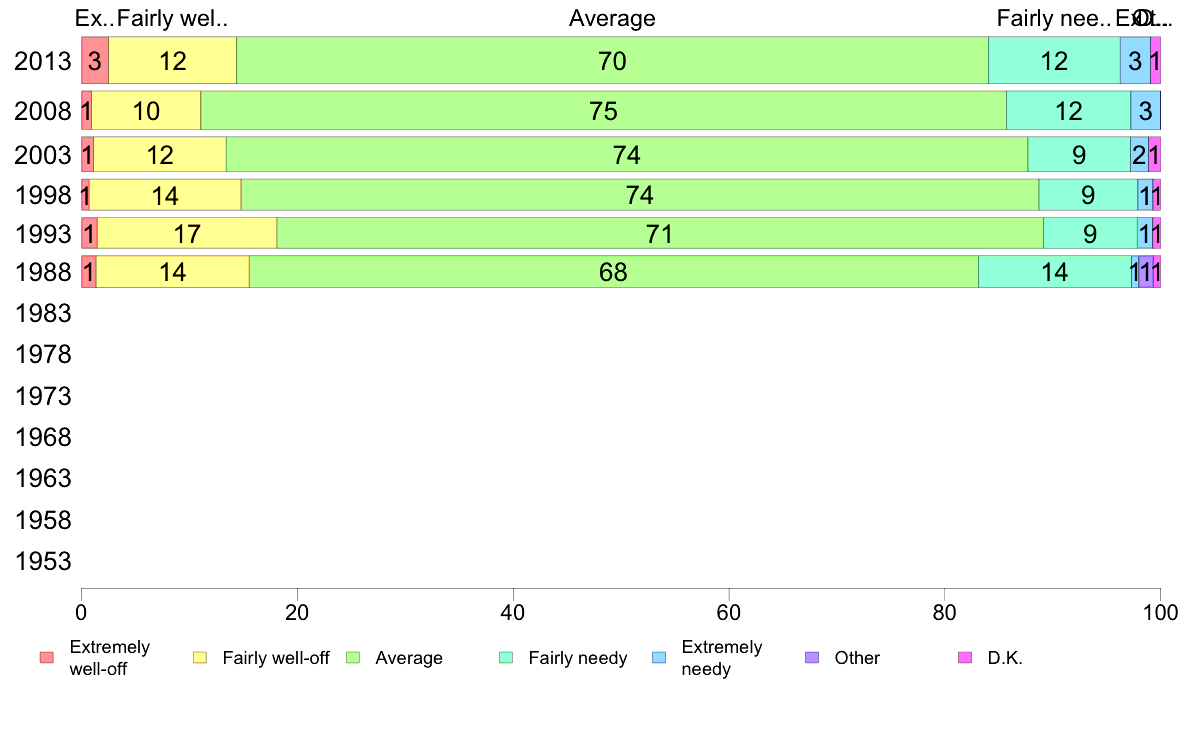
Task: Click the "Fairly needy" legend text label
Action: click(x=578, y=658)
